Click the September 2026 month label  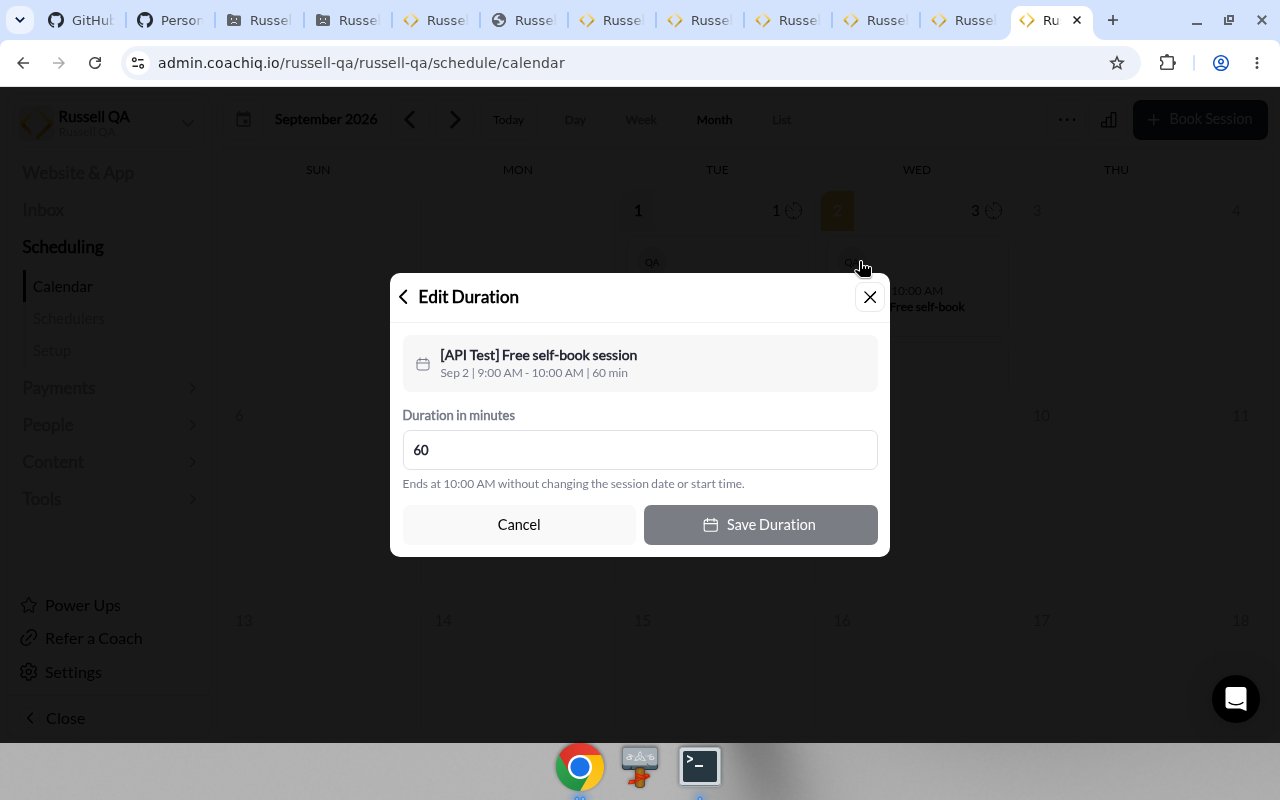click(x=326, y=120)
